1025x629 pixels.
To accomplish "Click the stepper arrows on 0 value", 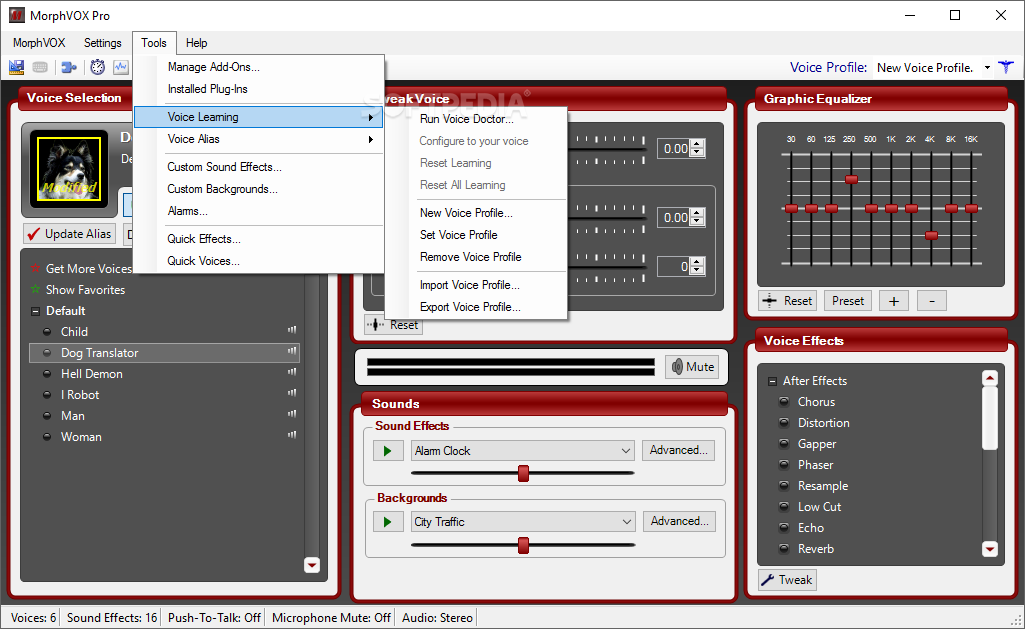I will tap(697, 266).
